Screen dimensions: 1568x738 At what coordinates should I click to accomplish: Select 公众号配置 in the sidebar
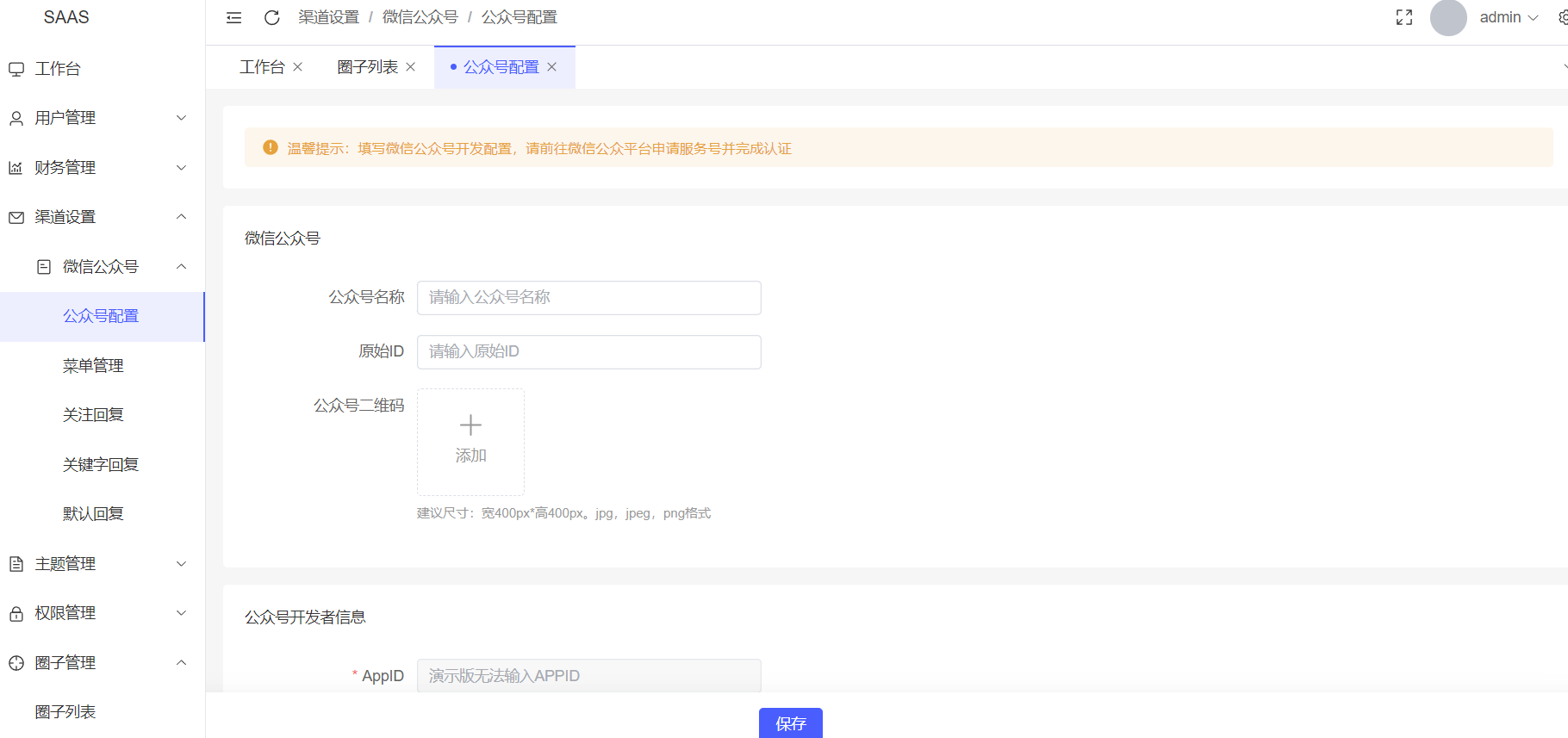coord(103,317)
